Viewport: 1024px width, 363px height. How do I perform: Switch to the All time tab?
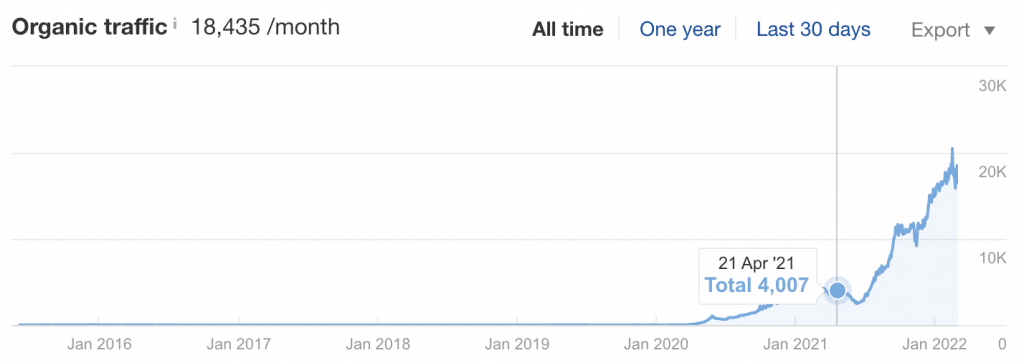(568, 29)
